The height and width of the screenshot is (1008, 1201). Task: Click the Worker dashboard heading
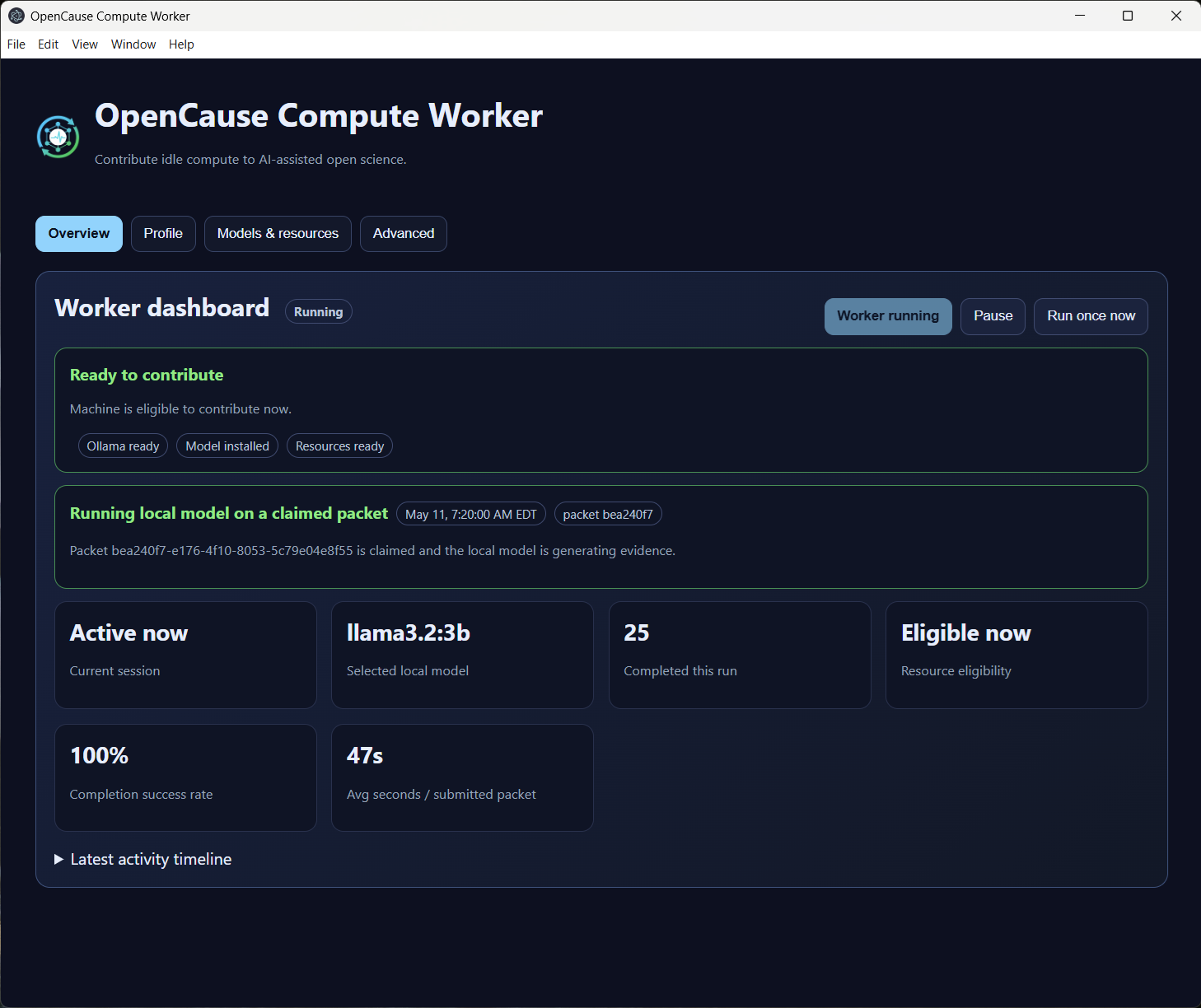point(161,308)
